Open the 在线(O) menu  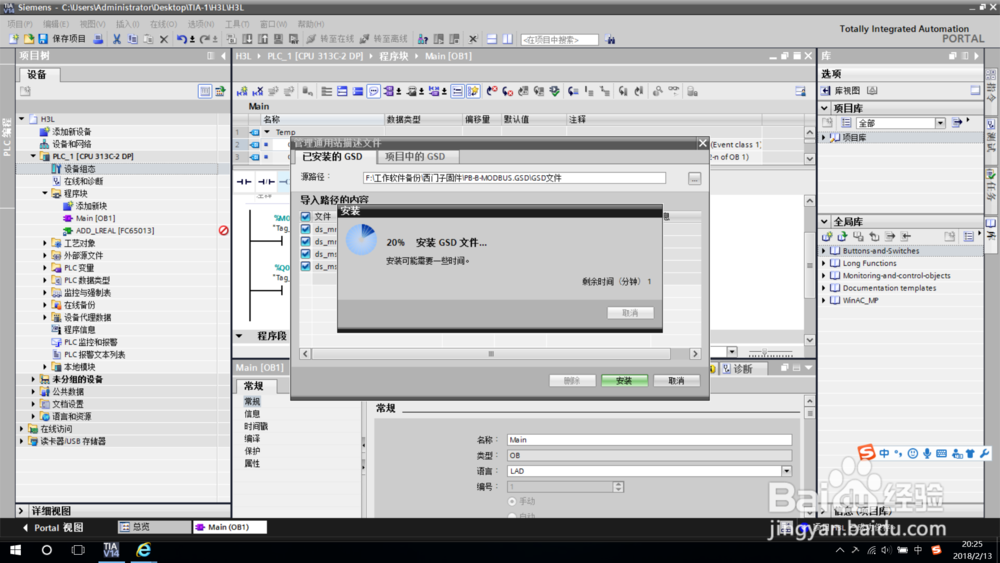tap(163, 24)
